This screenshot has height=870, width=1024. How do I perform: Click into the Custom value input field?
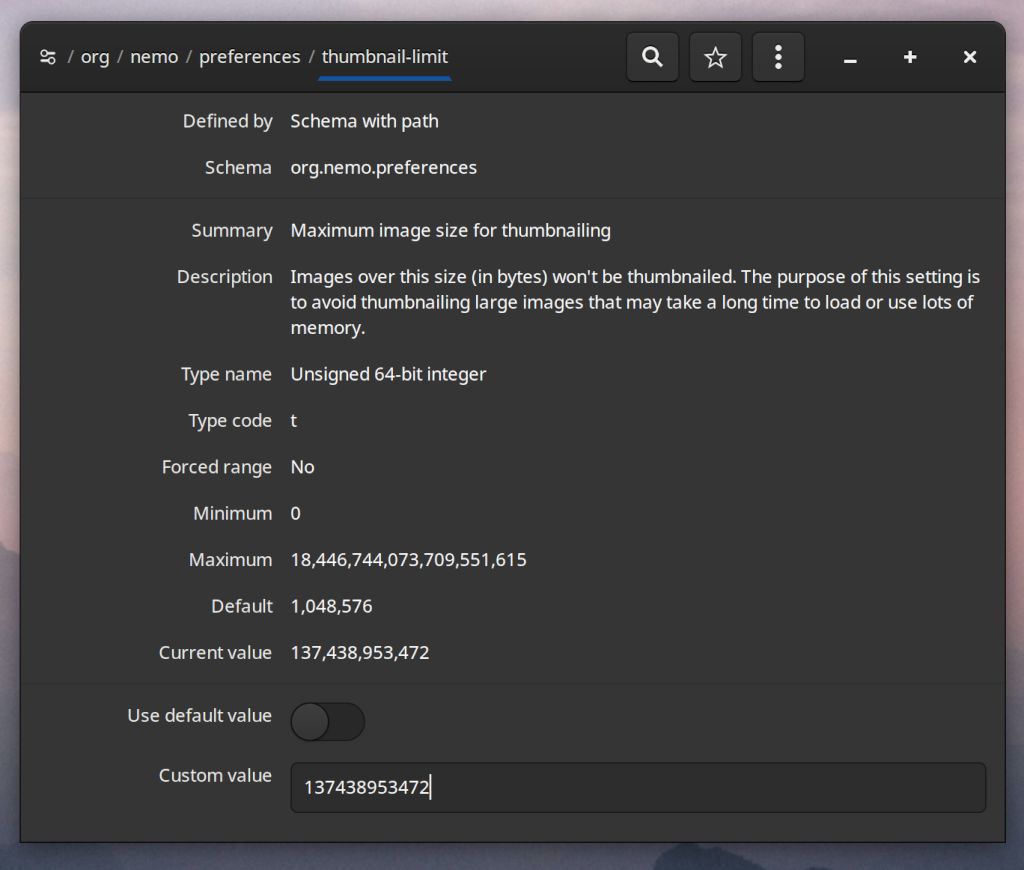[x=638, y=788]
